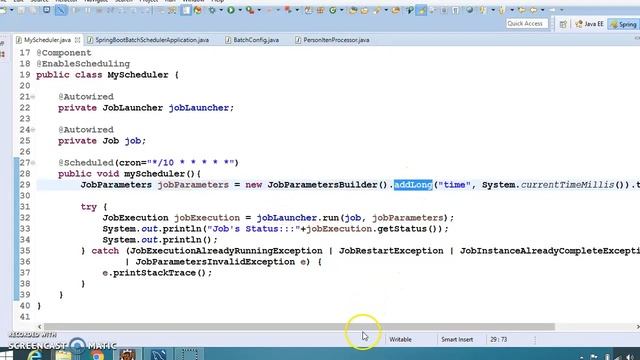
Task: Click the web browser globe icon
Action: coord(470,10)
